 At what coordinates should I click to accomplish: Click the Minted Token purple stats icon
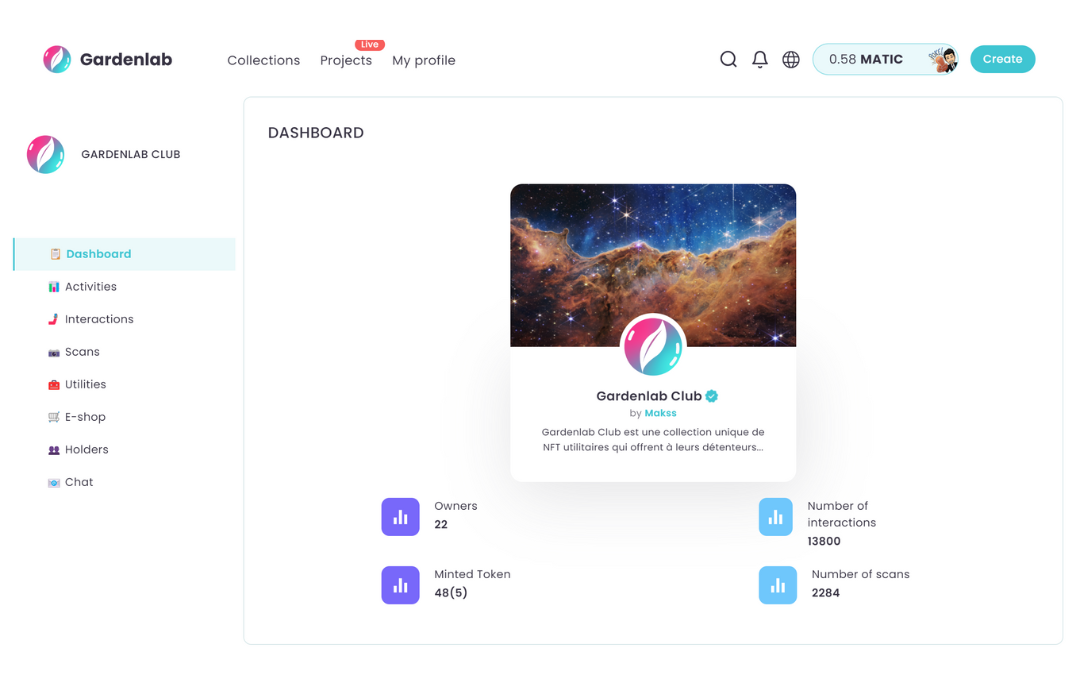(x=400, y=585)
